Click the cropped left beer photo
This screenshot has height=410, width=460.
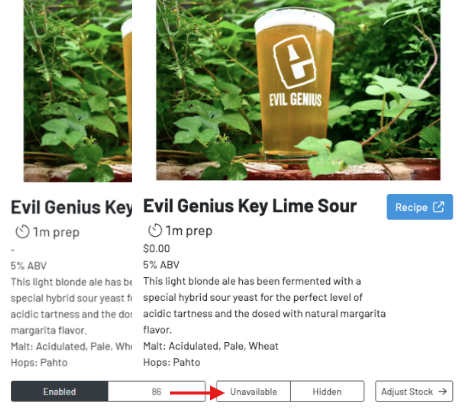[x=78, y=91]
